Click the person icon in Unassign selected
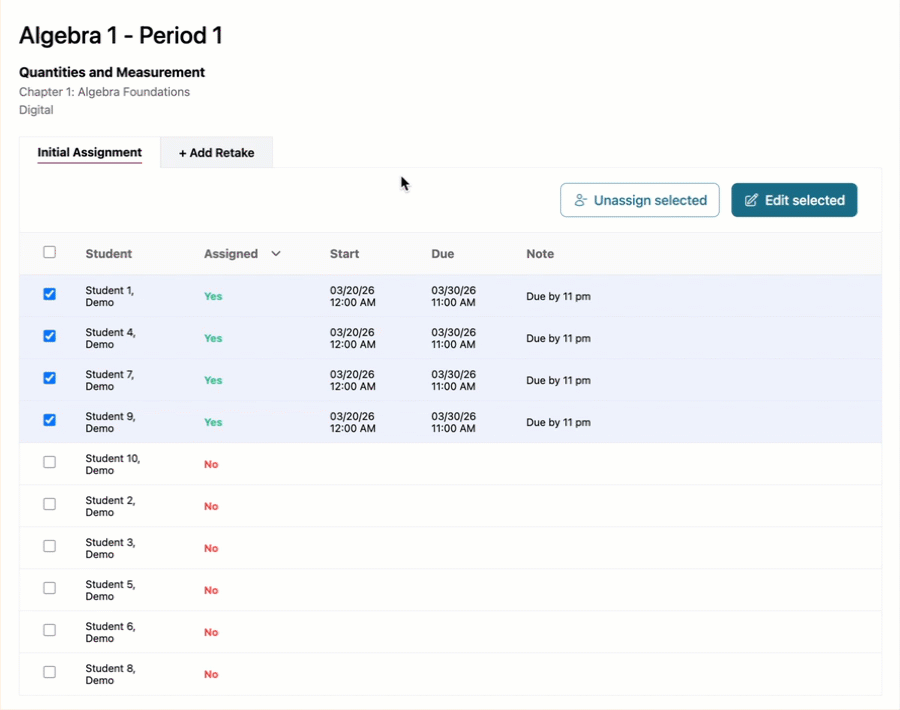Image resolution: width=900 pixels, height=710 pixels. [580, 200]
